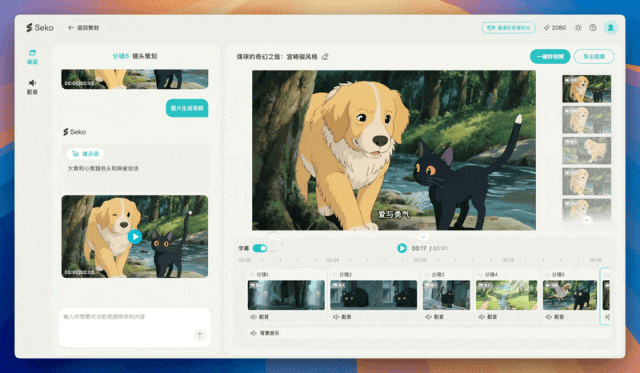This screenshot has width=640, height=373.
Task: Click the 背景音乐 track row
Action: 428,333
